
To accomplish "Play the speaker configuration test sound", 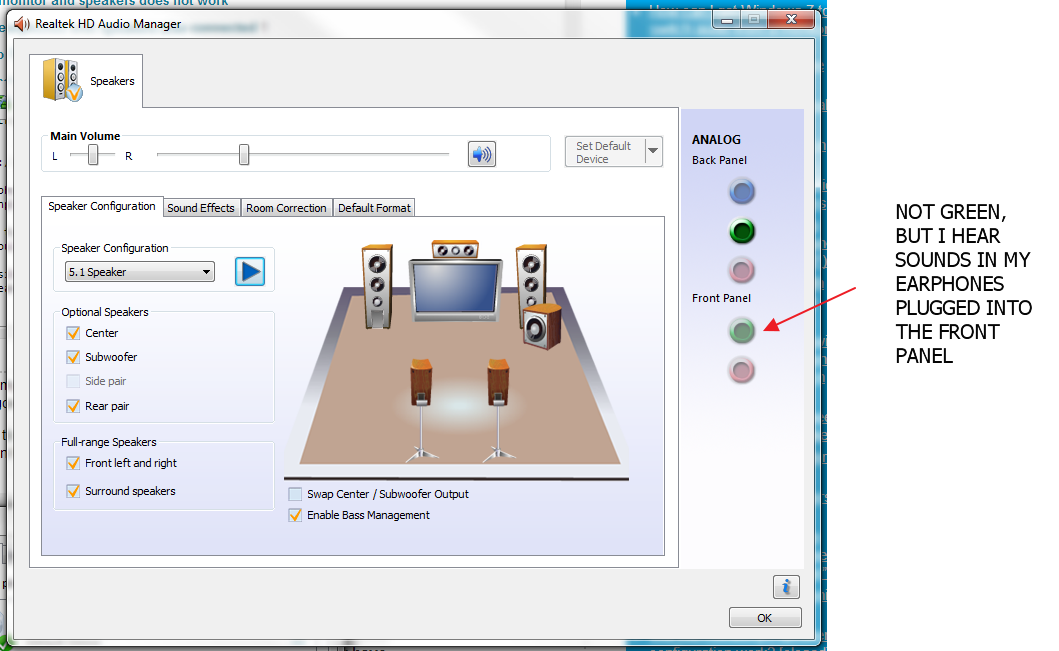I will click(x=250, y=271).
